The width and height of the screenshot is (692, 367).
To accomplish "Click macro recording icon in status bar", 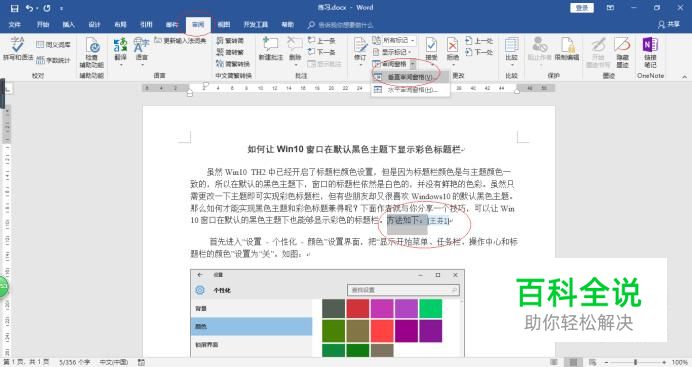I will [141, 362].
